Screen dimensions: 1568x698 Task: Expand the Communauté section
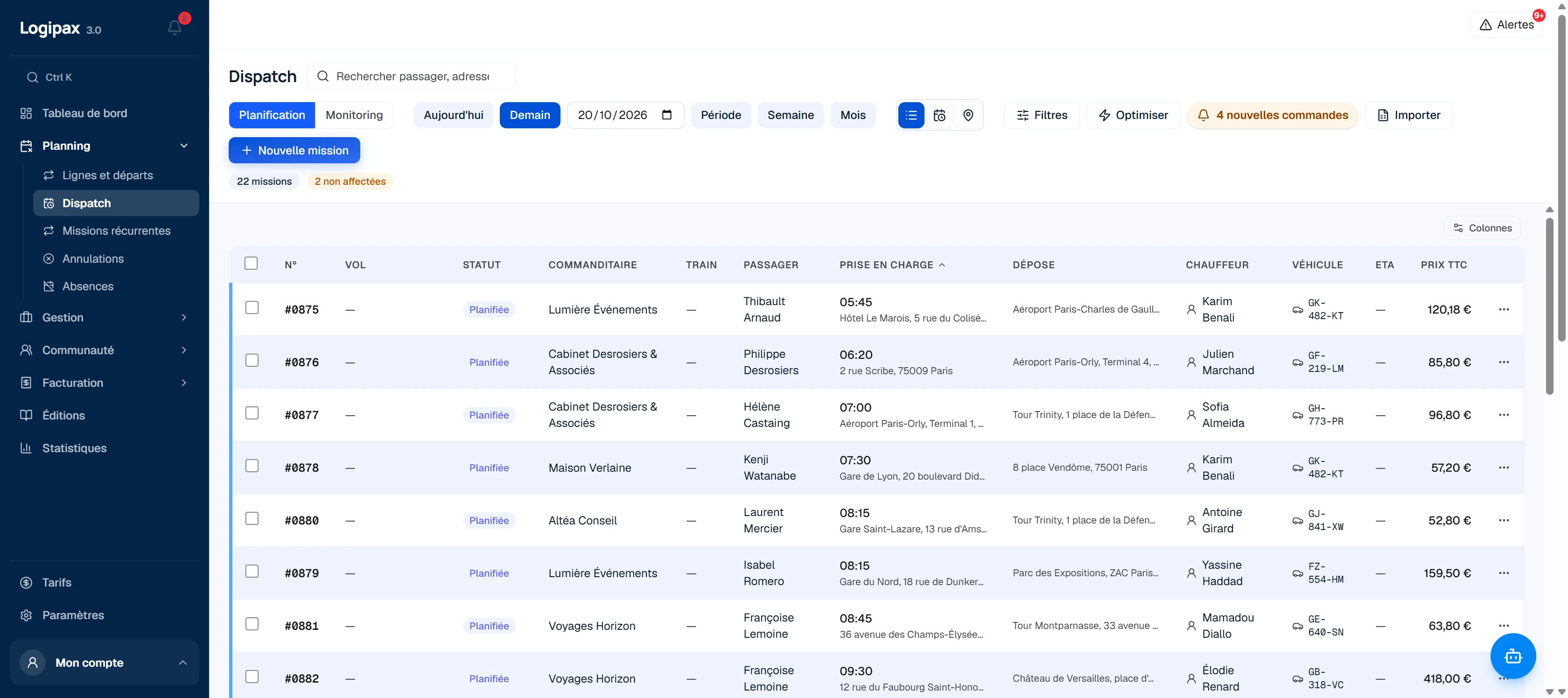pos(105,350)
